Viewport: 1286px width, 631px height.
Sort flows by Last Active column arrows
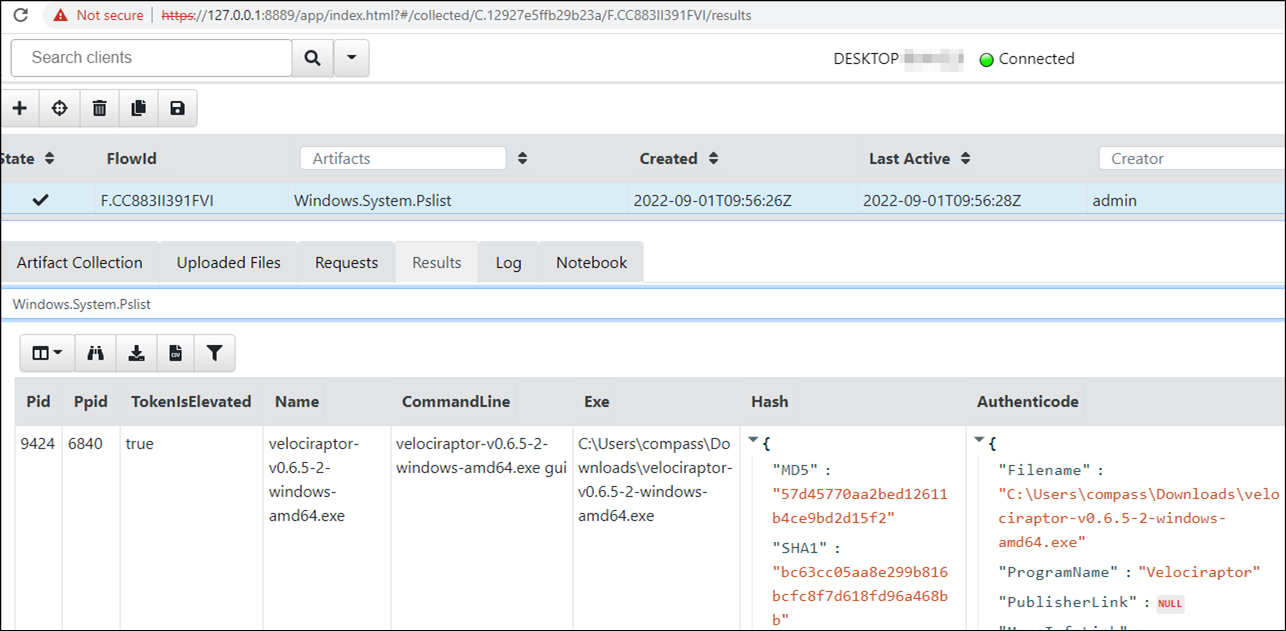tap(966, 159)
